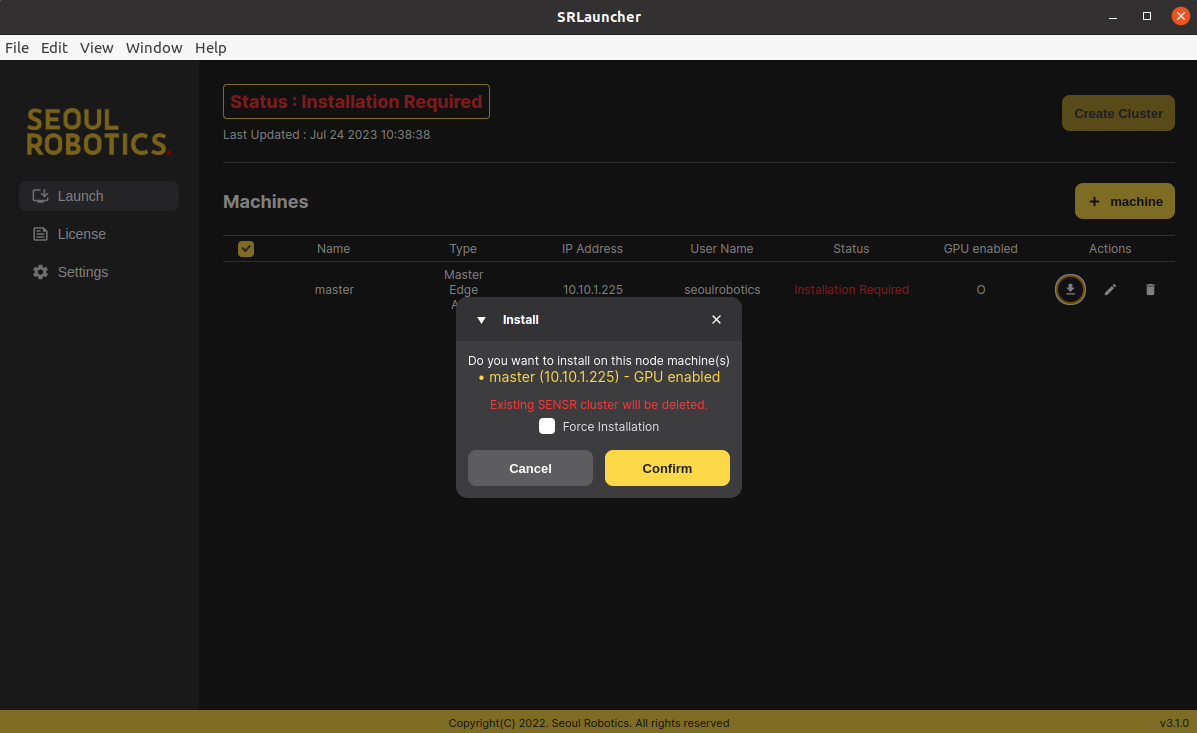The image size is (1197, 733).
Task: Enable the Force Installation checkbox
Action: [x=547, y=426]
